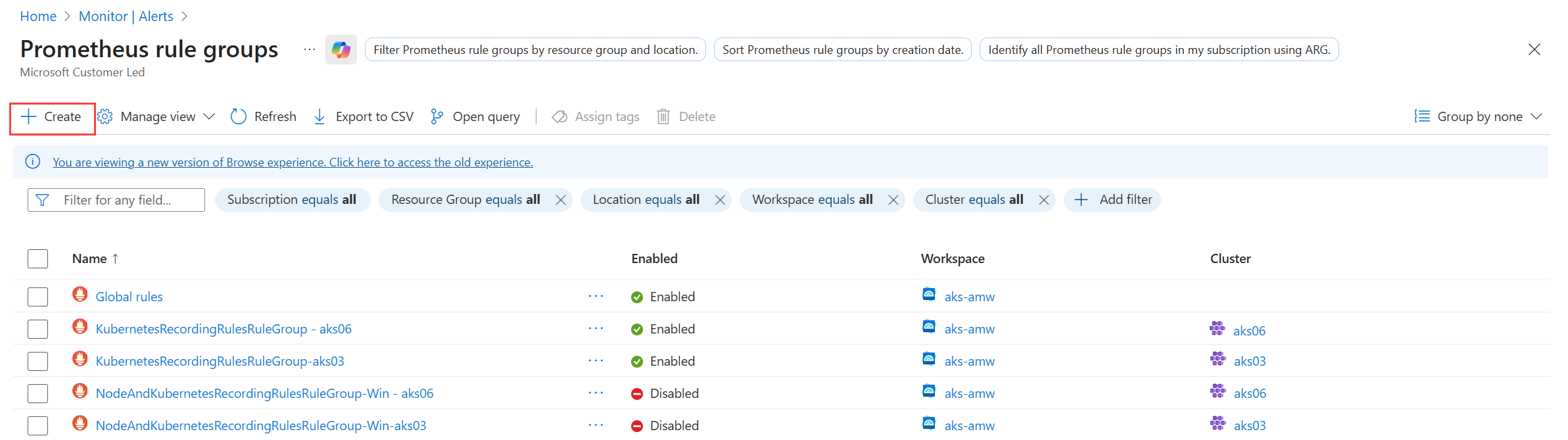
Task: Open the Location equals all filter
Action: pyautogui.click(x=646, y=200)
